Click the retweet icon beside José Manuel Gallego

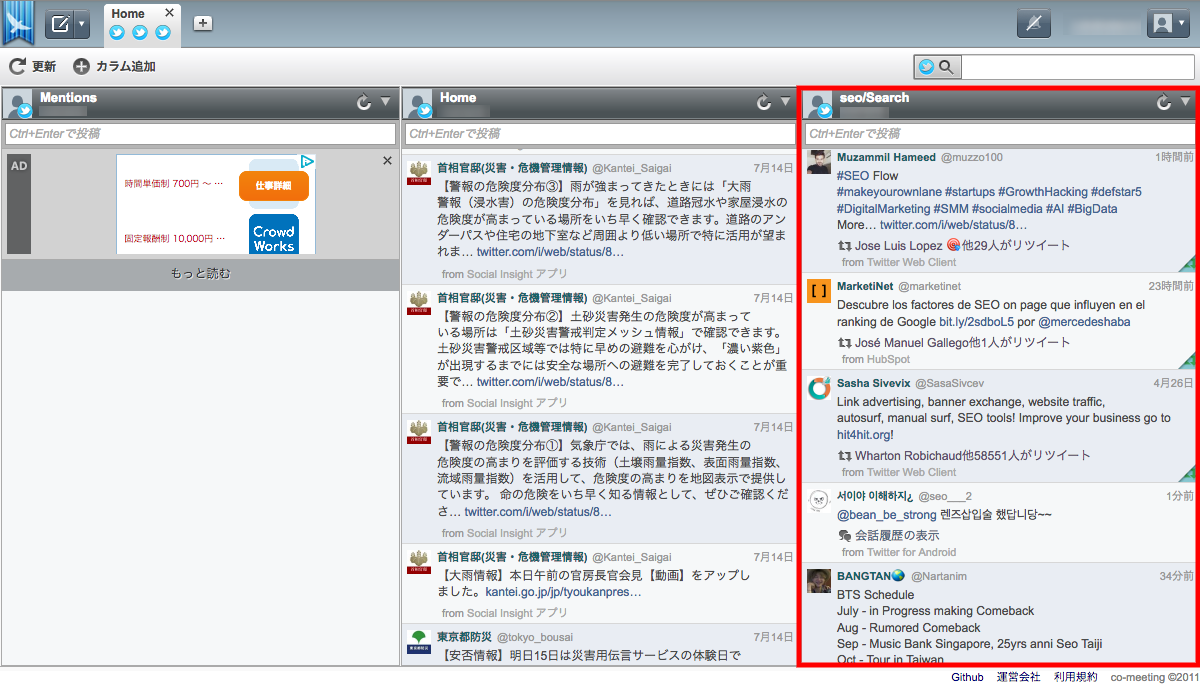coord(844,342)
